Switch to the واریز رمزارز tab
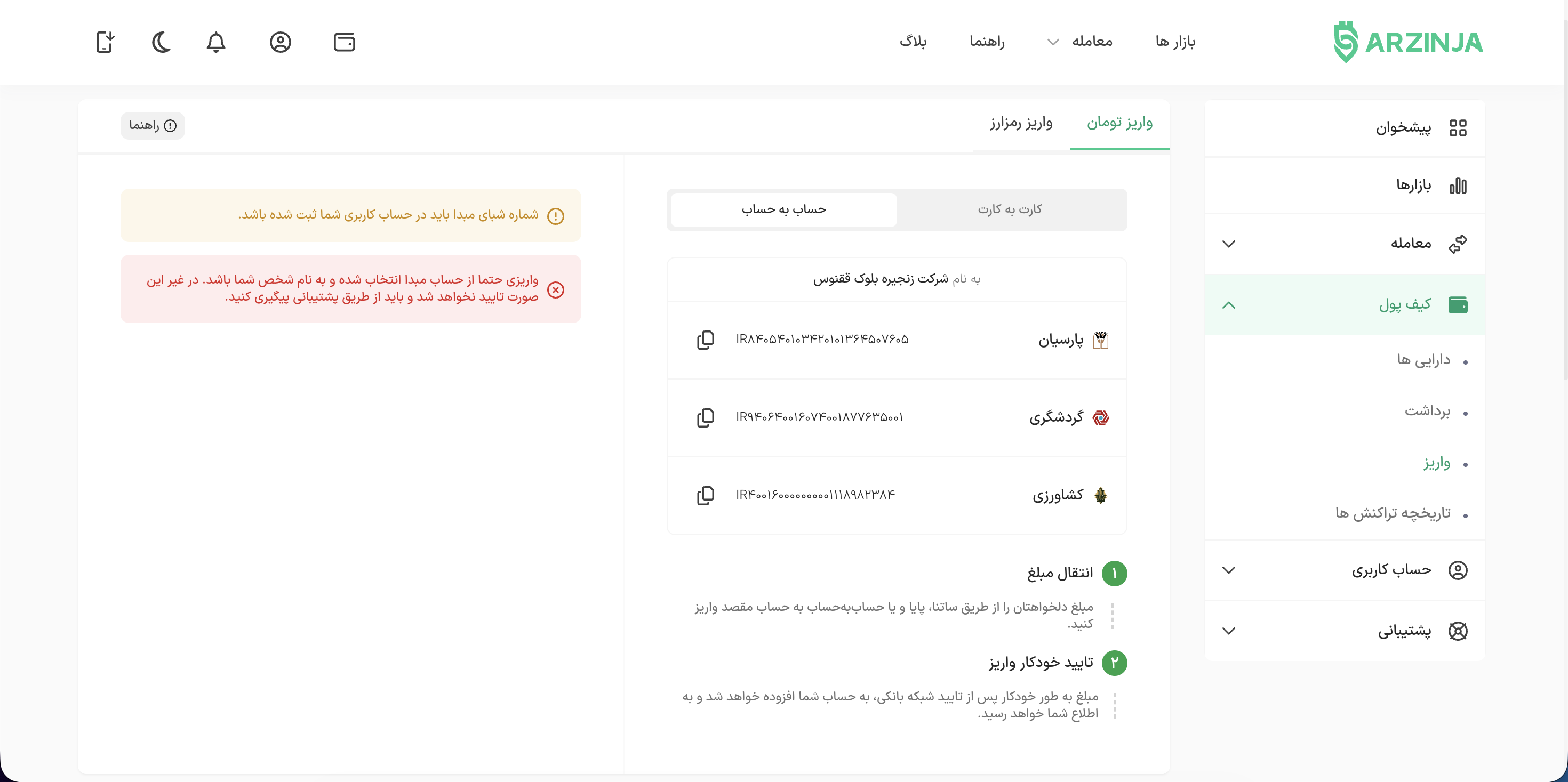This screenshot has width=1568, height=782. (x=1021, y=123)
